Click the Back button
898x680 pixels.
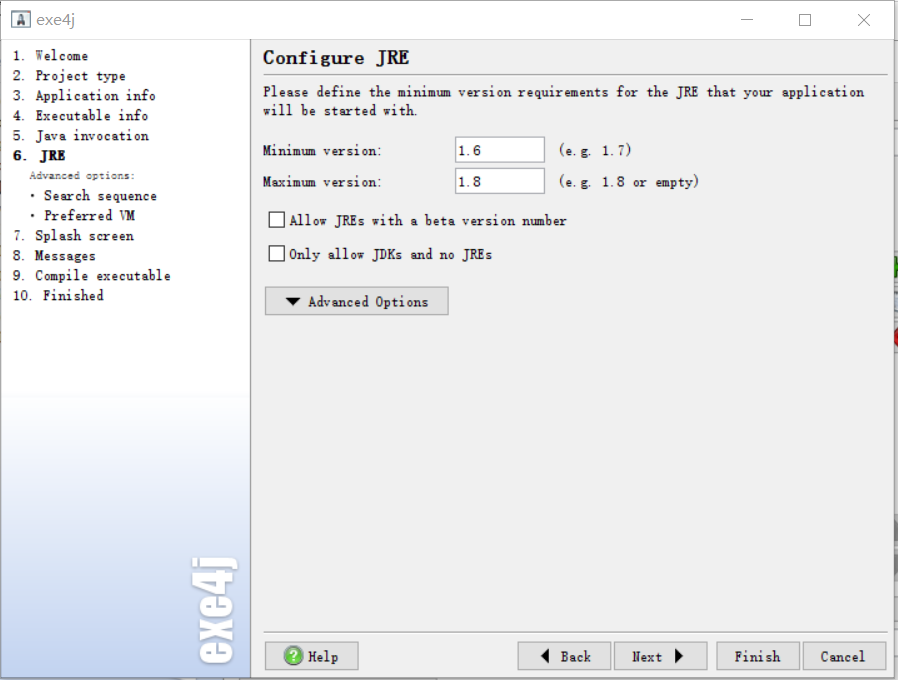[x=564, y=656]
